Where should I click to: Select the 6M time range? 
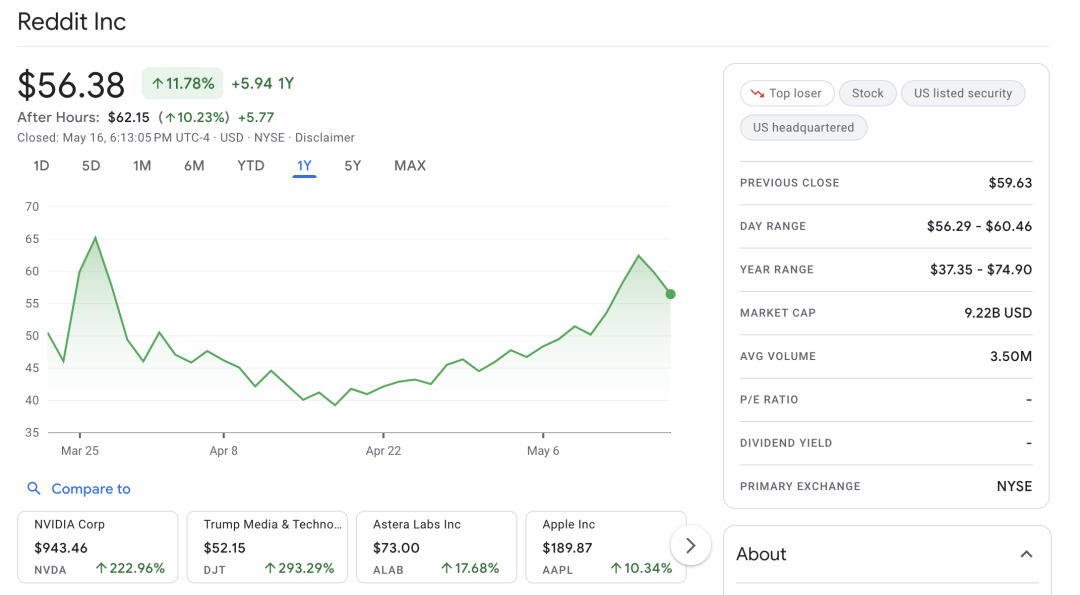pos(194,166)
